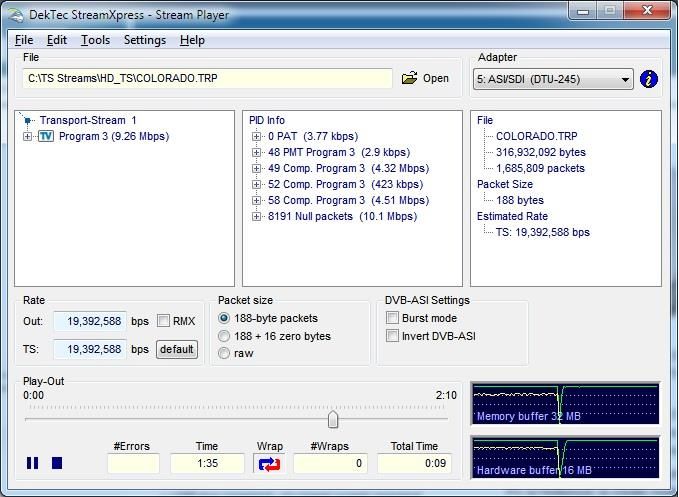Click 316,932,092 bytes entry
The image size is (679, 497).
click(541, 152)
